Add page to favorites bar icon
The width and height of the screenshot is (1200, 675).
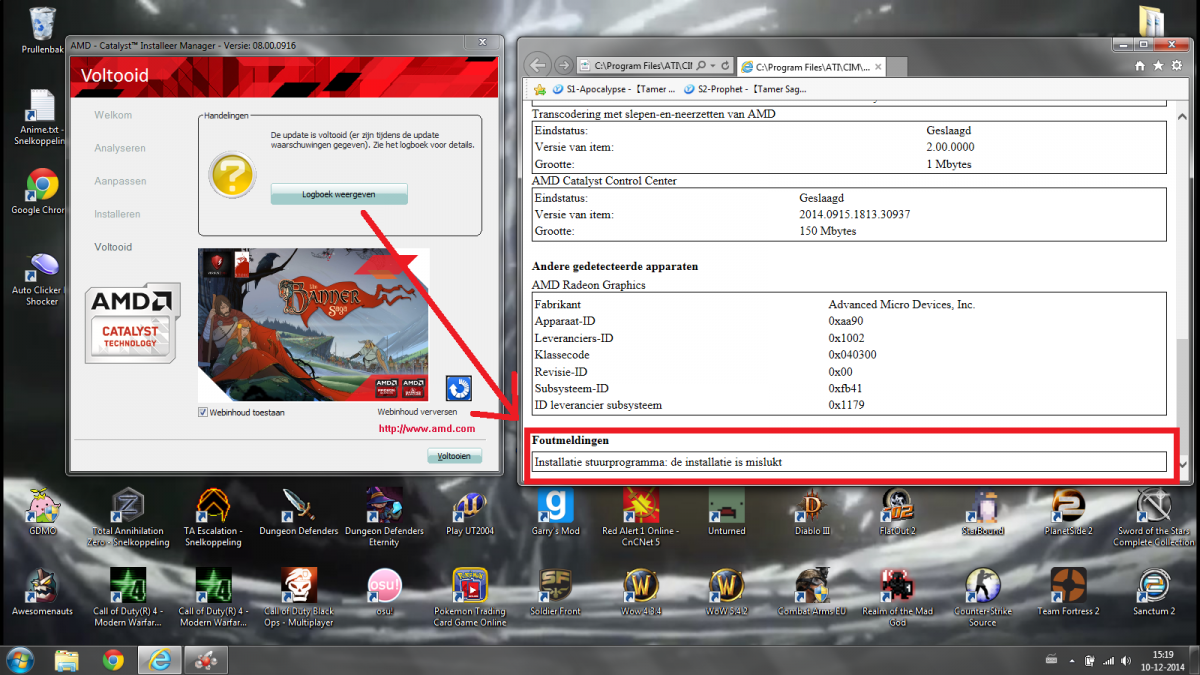[540, 89]
